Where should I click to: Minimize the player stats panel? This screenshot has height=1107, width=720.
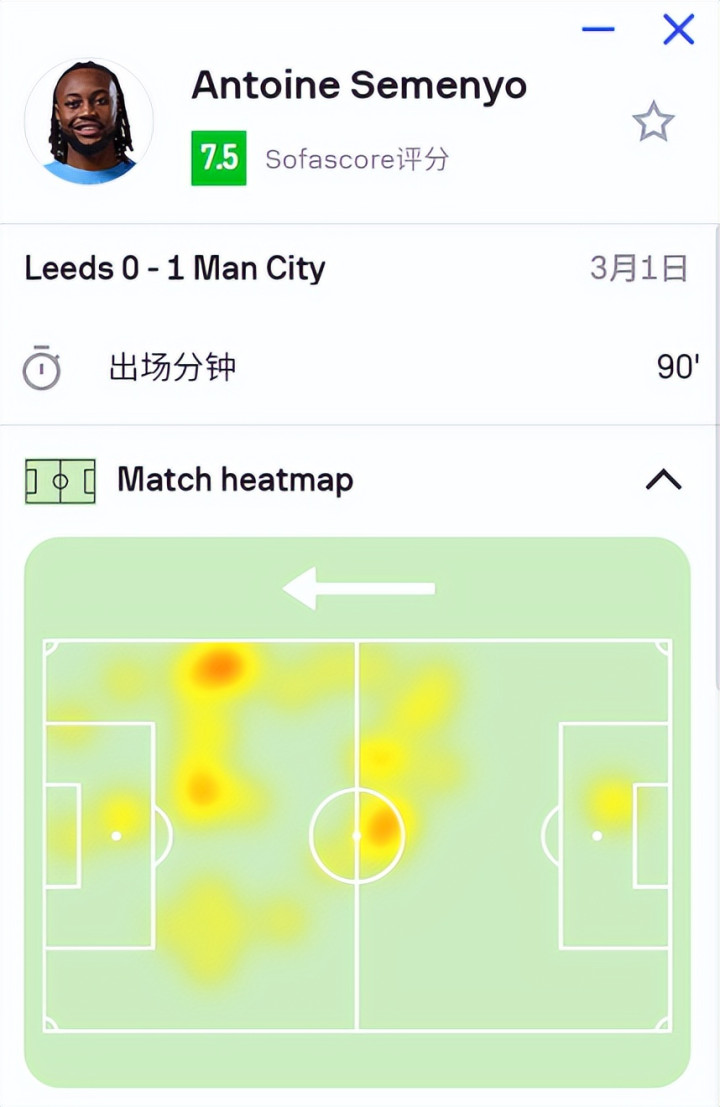click(x=598, y=29)
